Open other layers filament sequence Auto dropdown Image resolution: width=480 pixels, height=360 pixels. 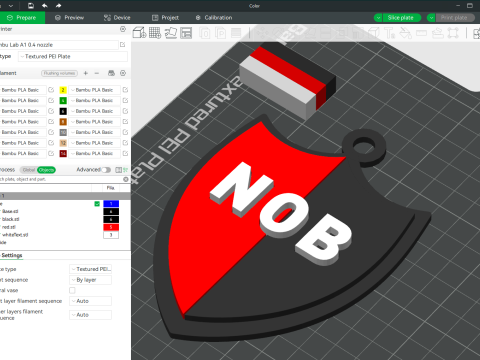(90, 315)
